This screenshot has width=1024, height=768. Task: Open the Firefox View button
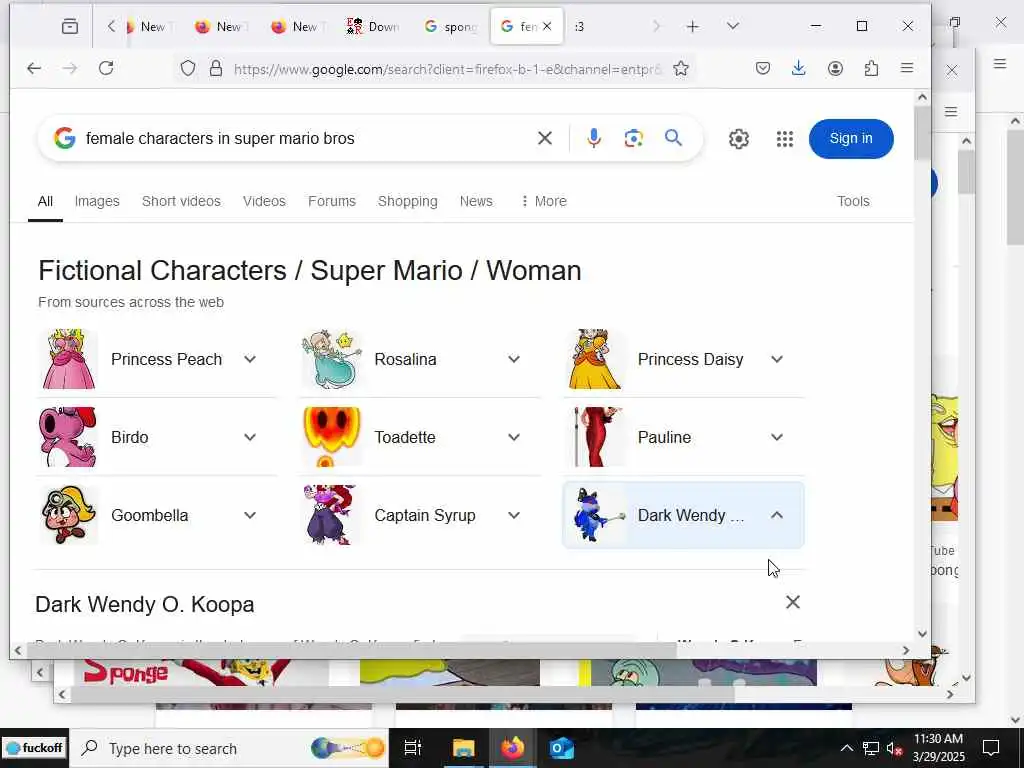70,26
